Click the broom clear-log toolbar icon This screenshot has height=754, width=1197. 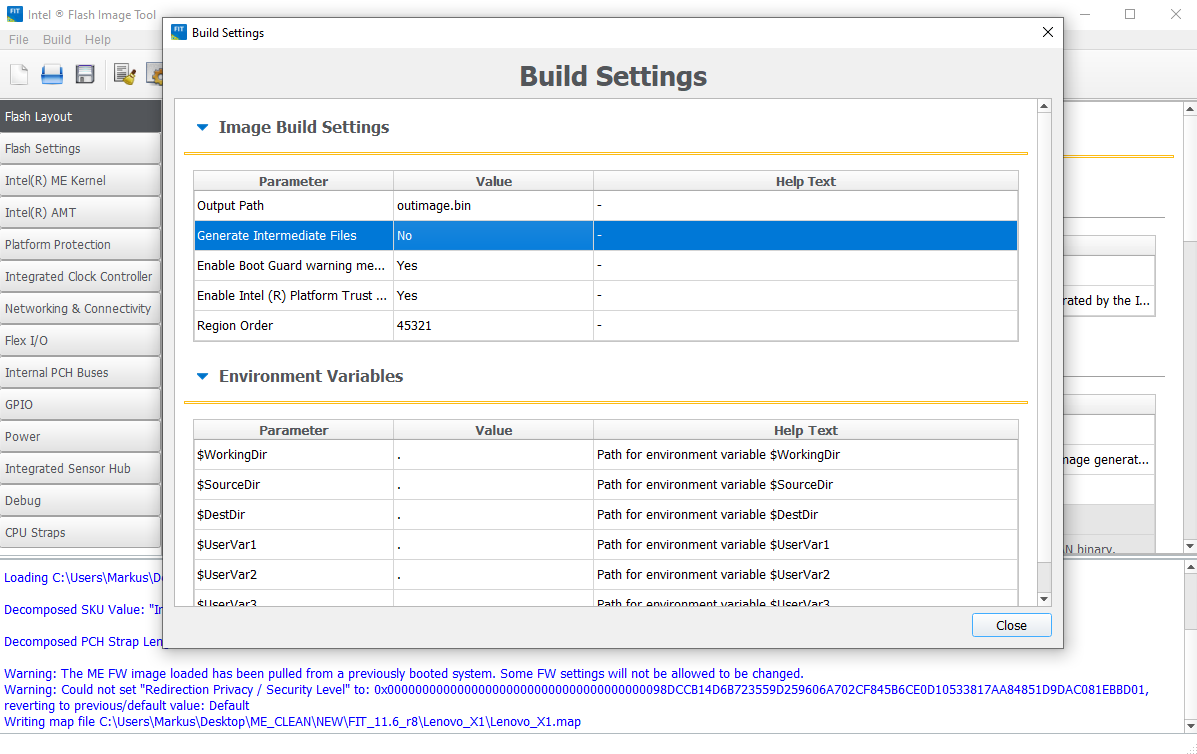point(124,74)
